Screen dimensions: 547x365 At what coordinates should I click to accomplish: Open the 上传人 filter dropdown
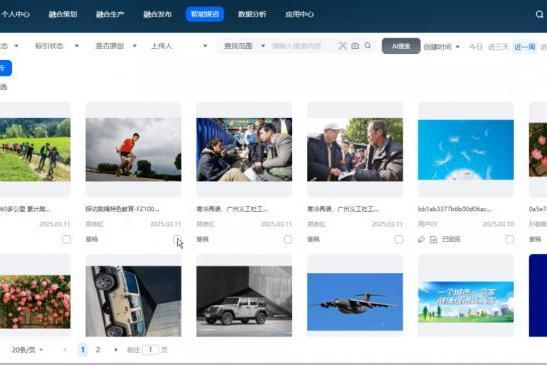(179, 46)
